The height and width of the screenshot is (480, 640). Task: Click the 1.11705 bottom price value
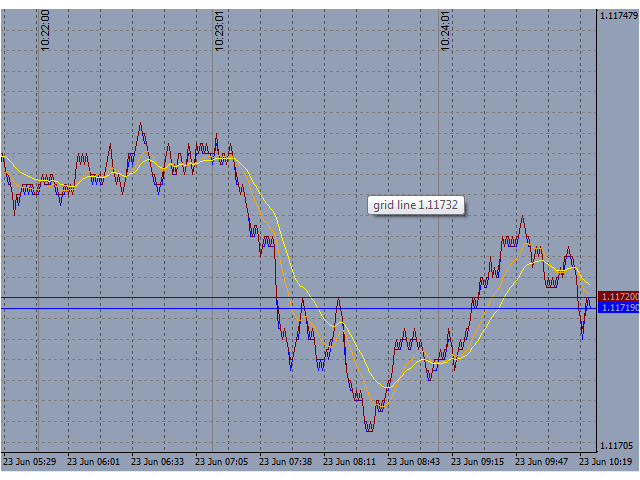pyautogui.click(x=616, y=445)
